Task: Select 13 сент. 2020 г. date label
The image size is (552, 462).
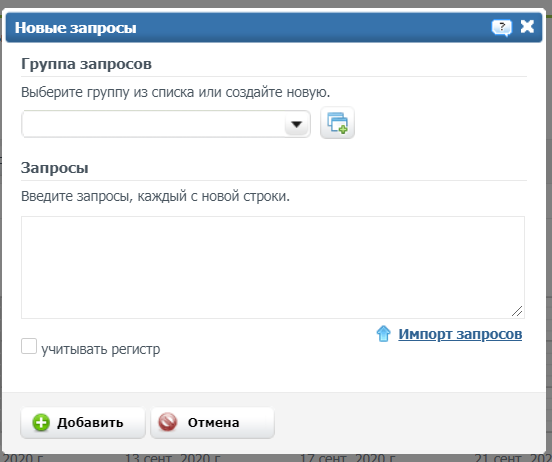Action: click(172, 458)
